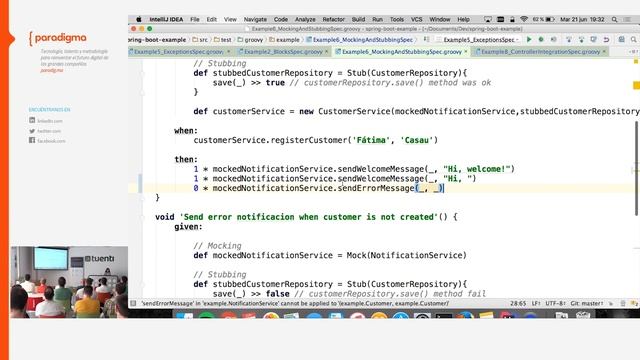
Task: Click the src breadcrumb folder
Action: tap(200, 40)
